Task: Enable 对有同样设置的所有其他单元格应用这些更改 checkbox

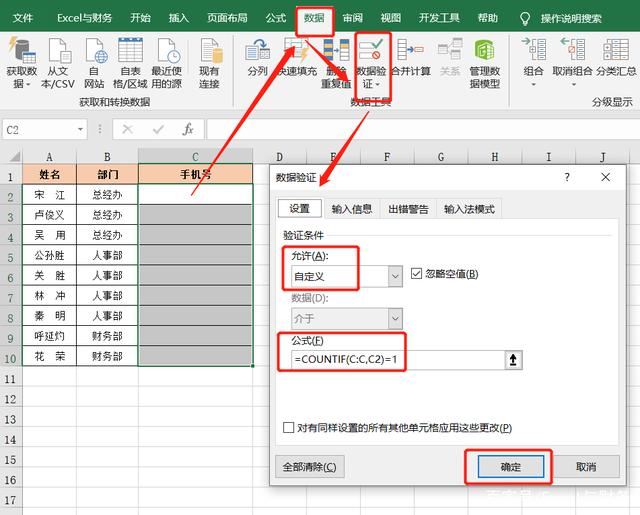Action: coord(290,427)
